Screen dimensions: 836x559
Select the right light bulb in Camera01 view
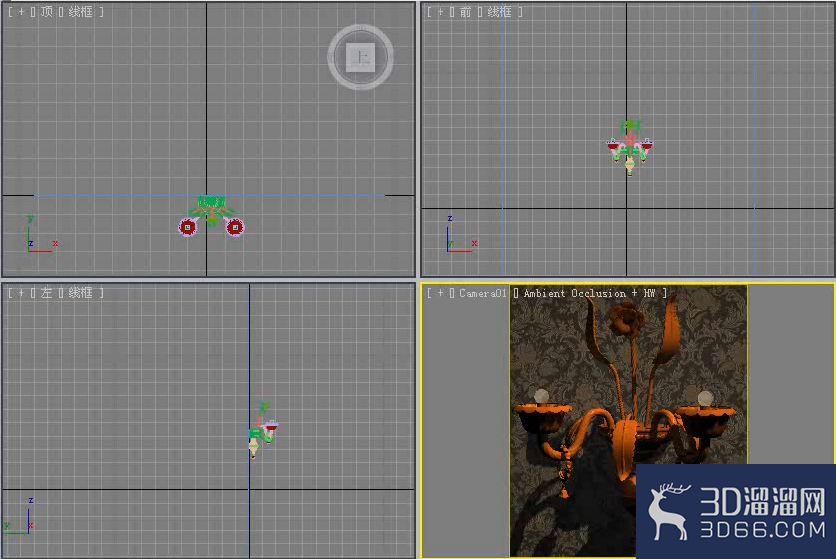point(705,398)
